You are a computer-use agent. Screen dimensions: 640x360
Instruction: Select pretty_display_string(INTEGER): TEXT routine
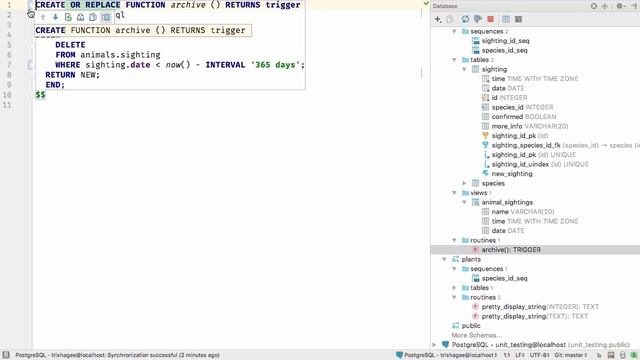(x=540, y=307)
